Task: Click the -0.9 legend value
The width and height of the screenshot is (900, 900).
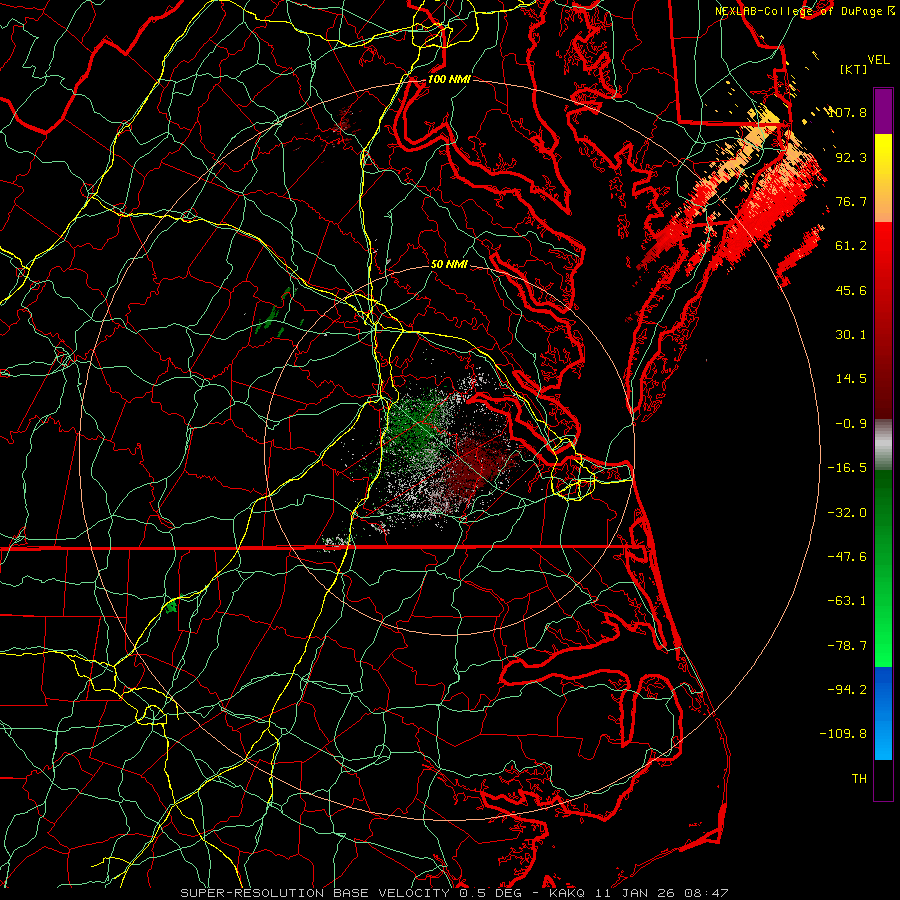Action: [x=852, y=424]
